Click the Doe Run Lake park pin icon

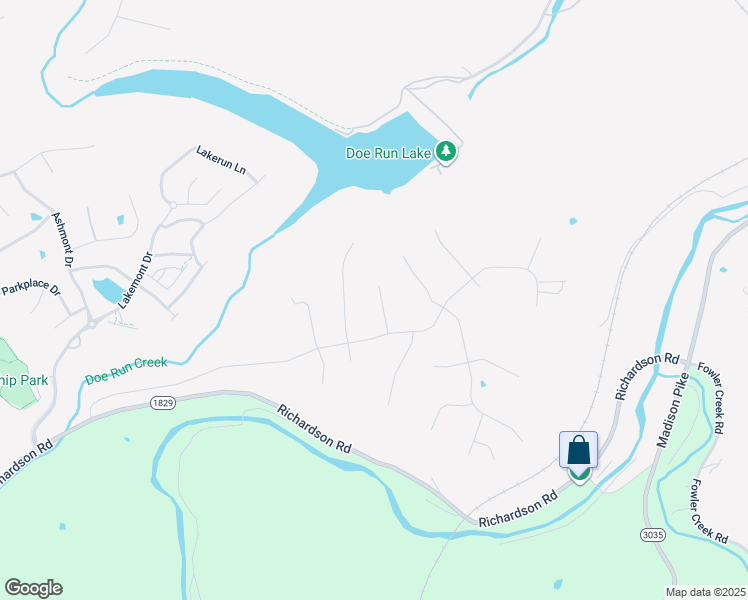point(446,152)
